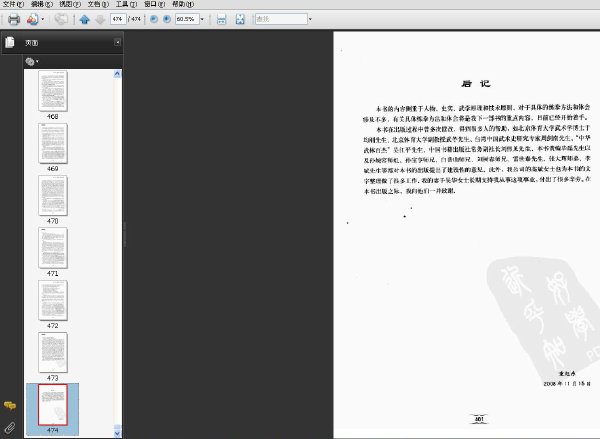This screenshot has width=600, height=439.
Task: Click the fit full page icon
Action: coord(240,19)
